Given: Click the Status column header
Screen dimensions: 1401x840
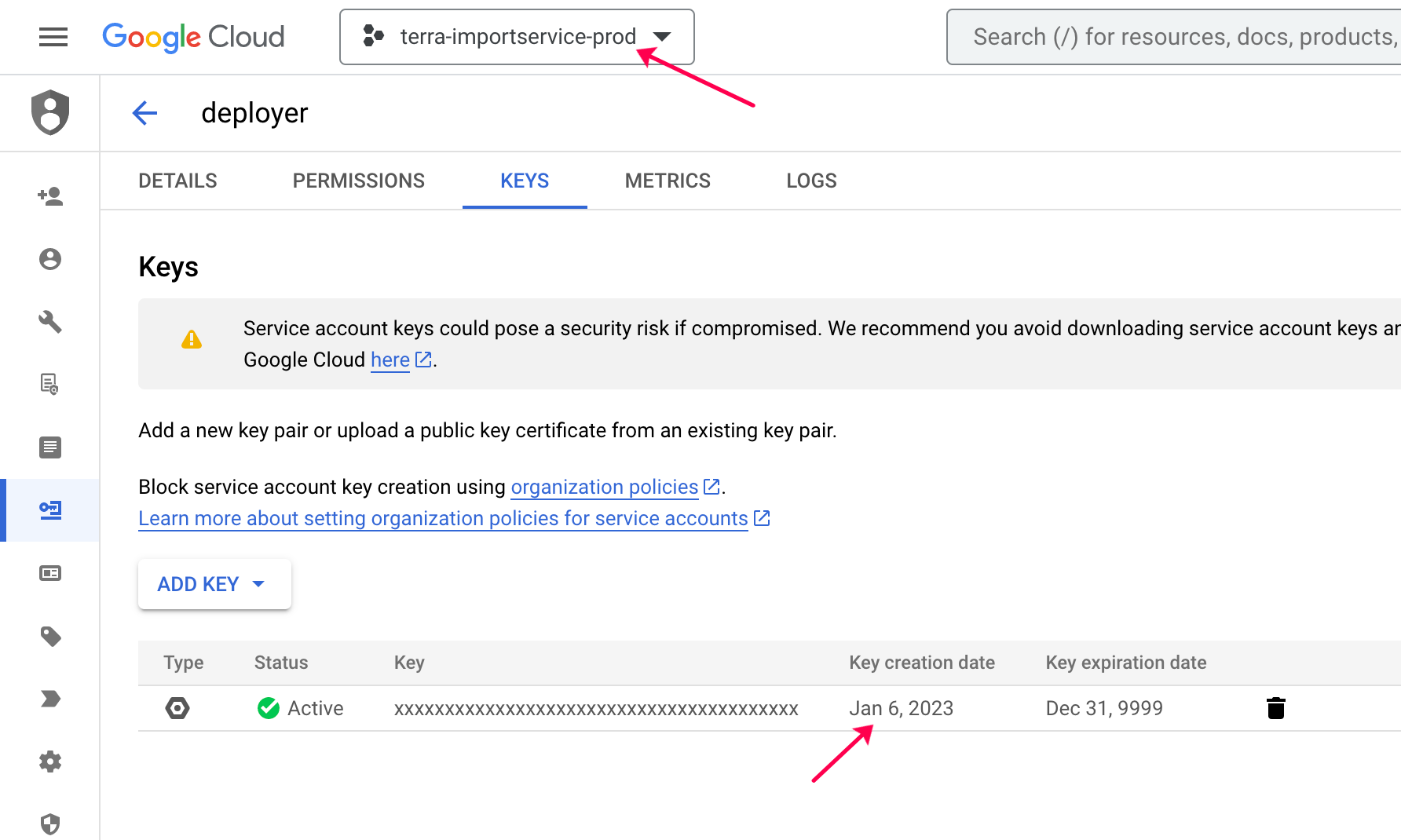Looking at the screenshot, I should (x=281, y=663).
